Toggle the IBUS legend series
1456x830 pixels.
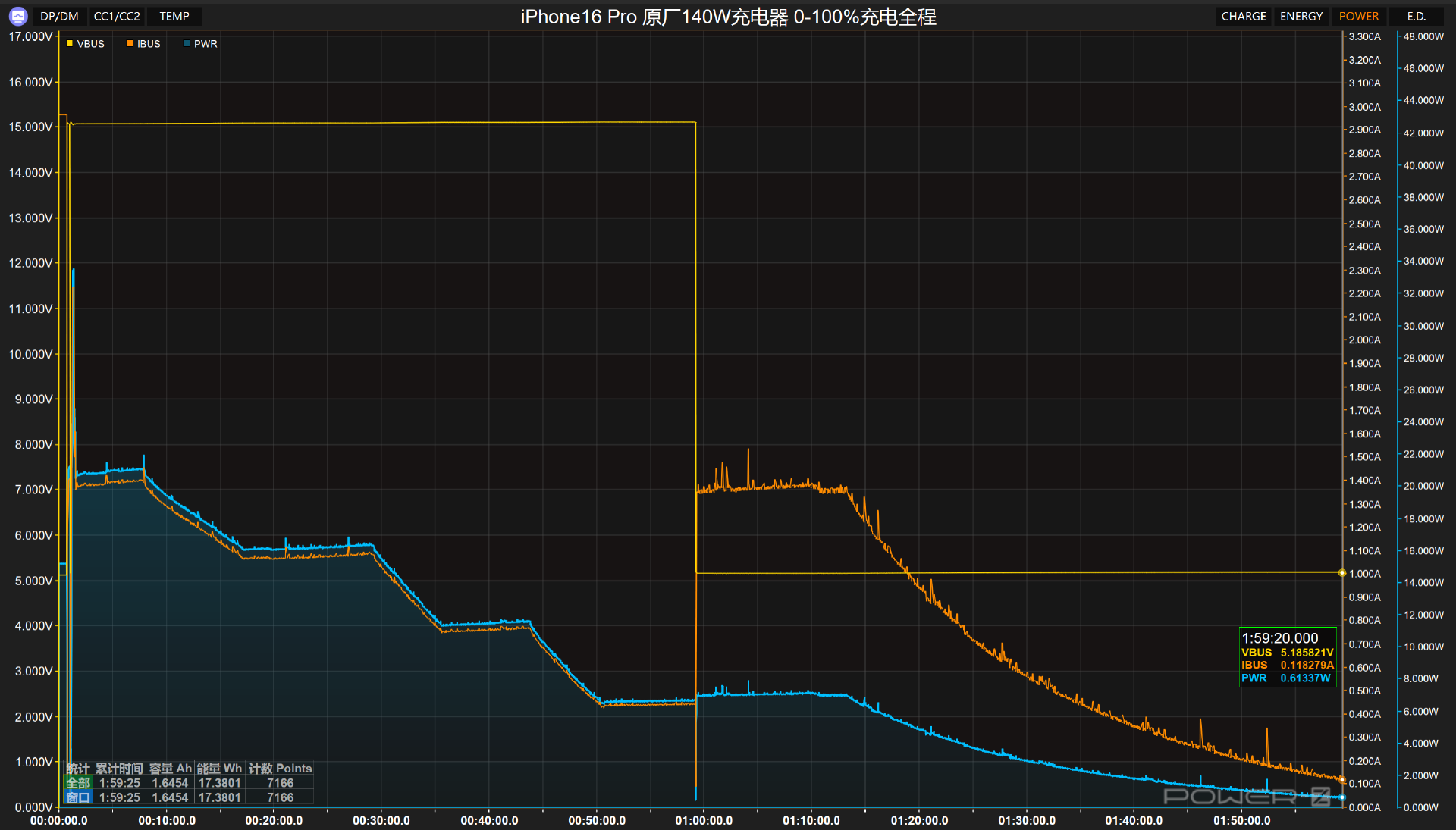tap(143, 44)
